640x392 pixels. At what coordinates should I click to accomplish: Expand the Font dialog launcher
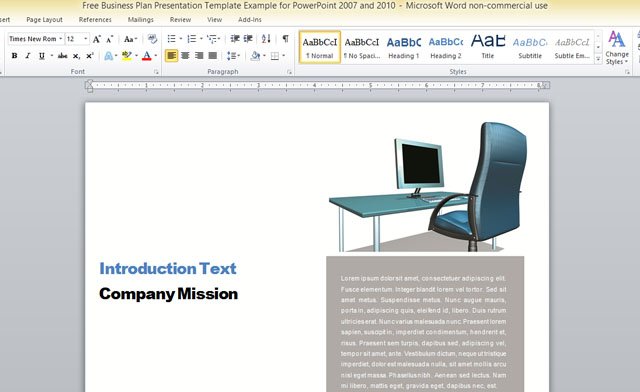pos(156,72)
